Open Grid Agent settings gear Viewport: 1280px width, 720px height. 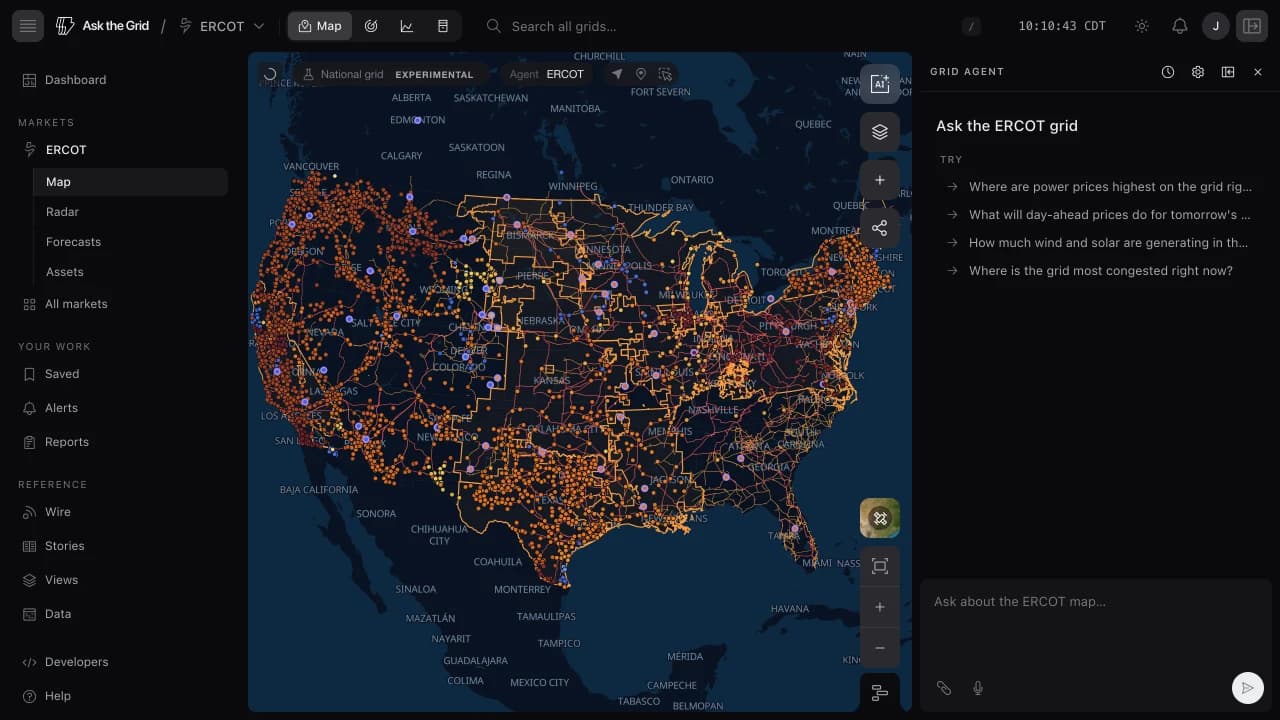pos(1198,72)
